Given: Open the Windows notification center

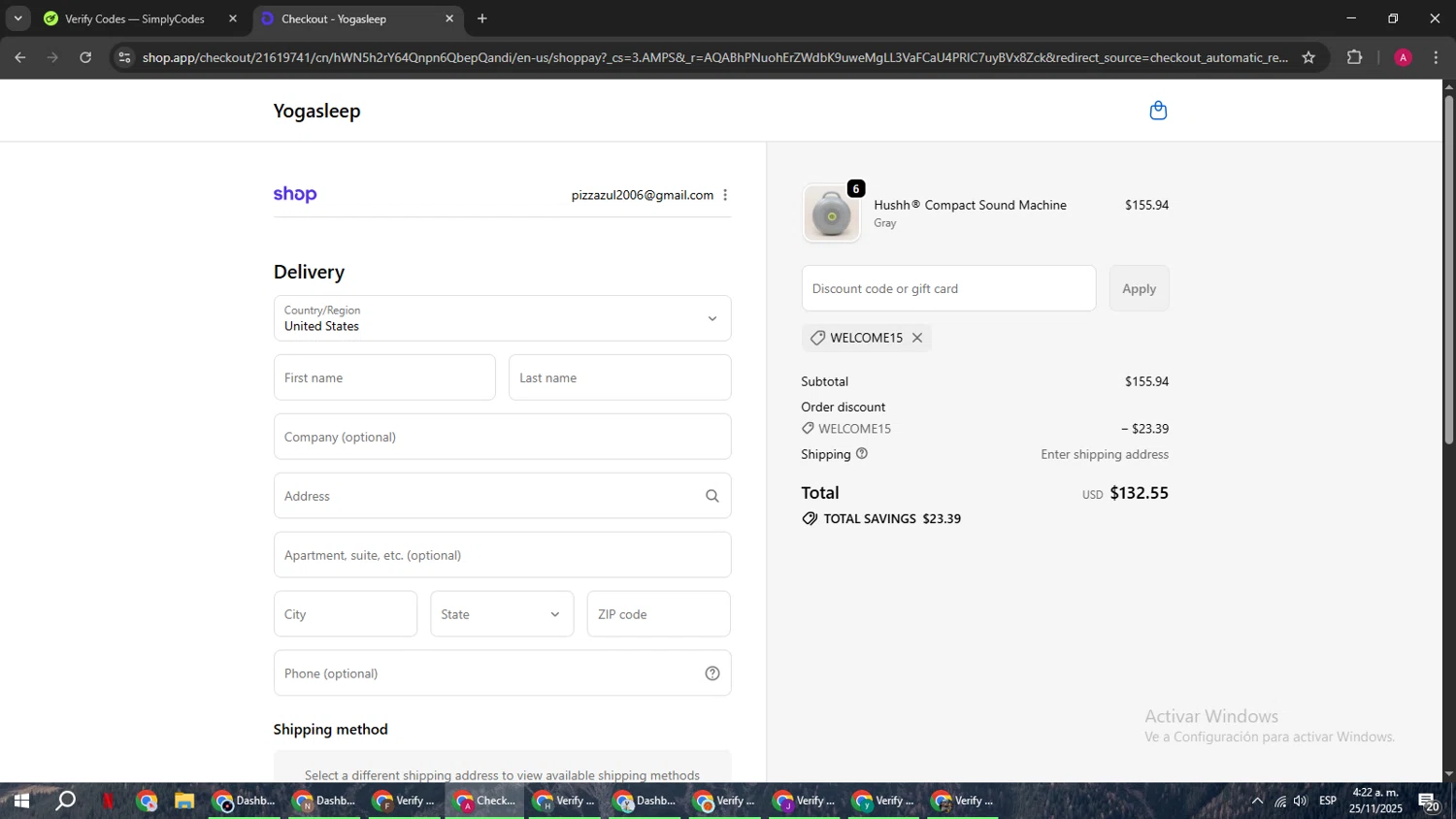Looking at the screenshot, I should [1429, 802].
